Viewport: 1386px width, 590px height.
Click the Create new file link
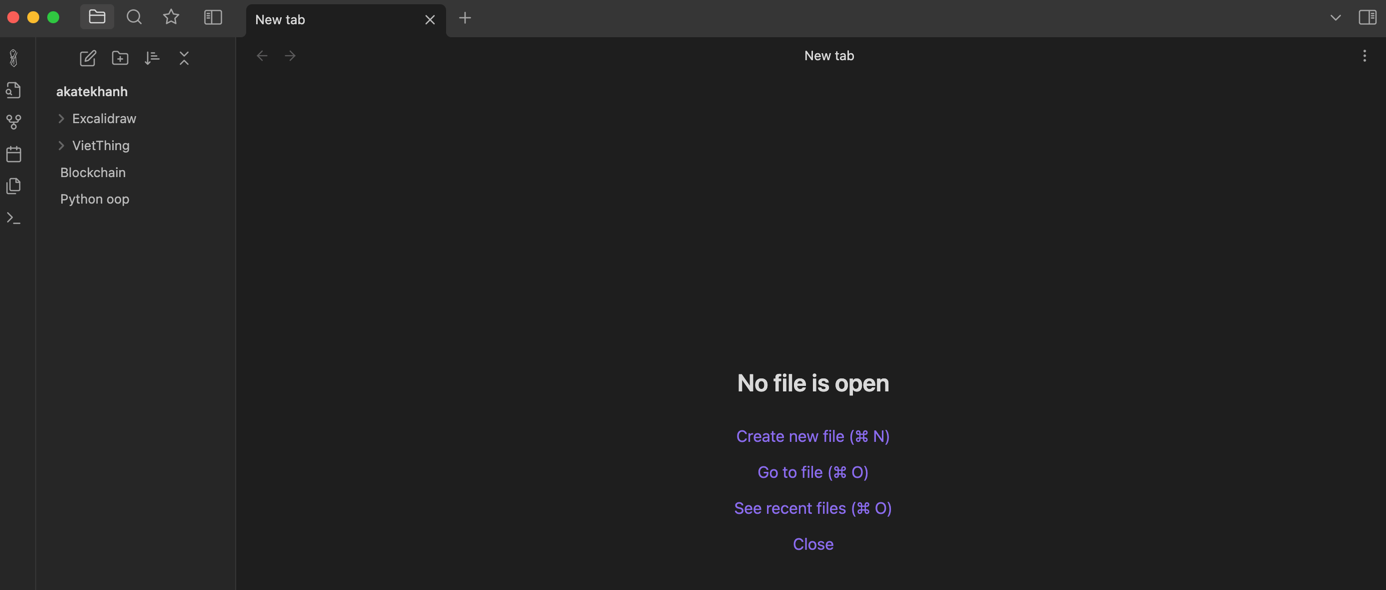[x=813, y=436]
